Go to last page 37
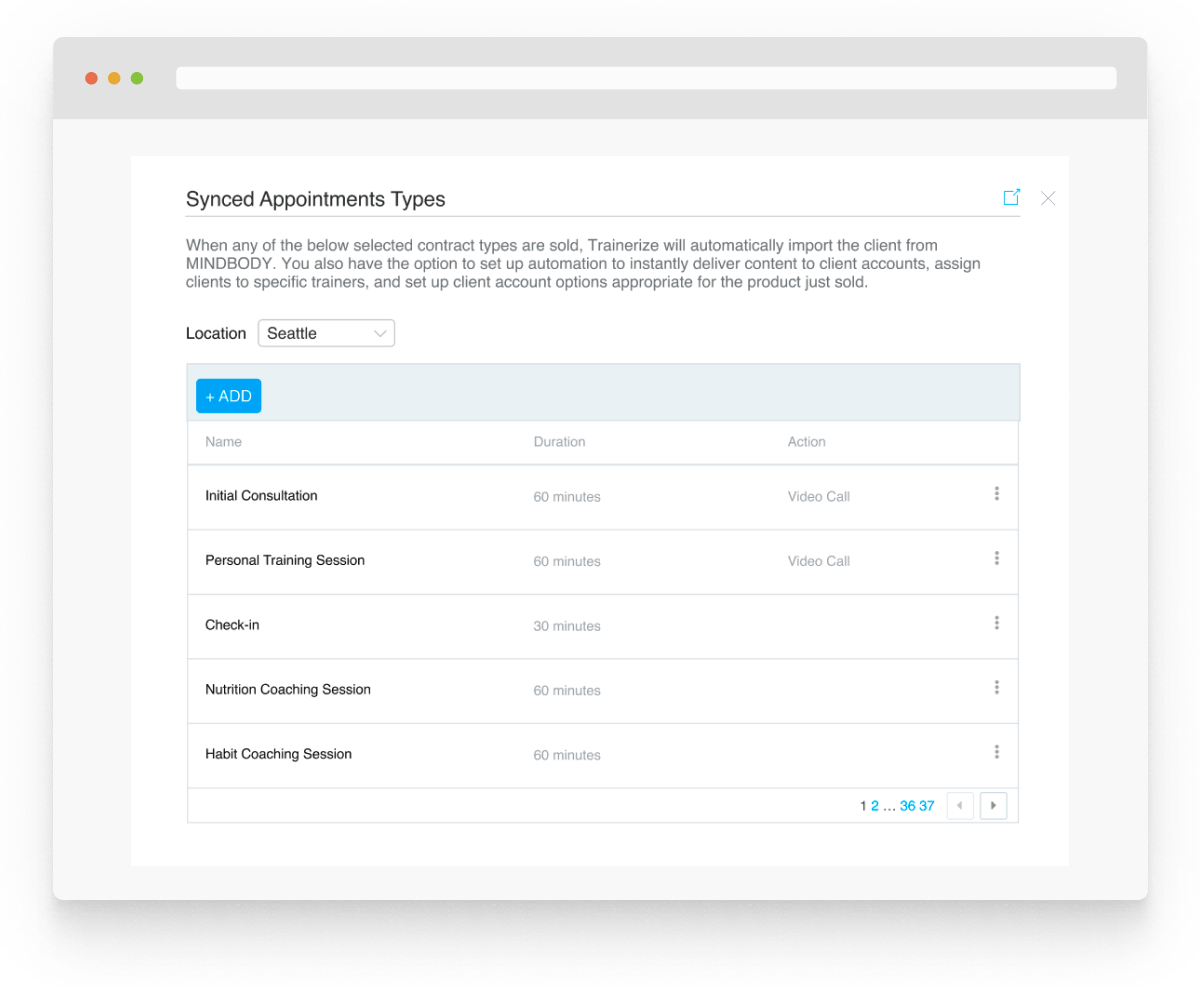Viewport: 1200px width, 987px height. (926, 806)
